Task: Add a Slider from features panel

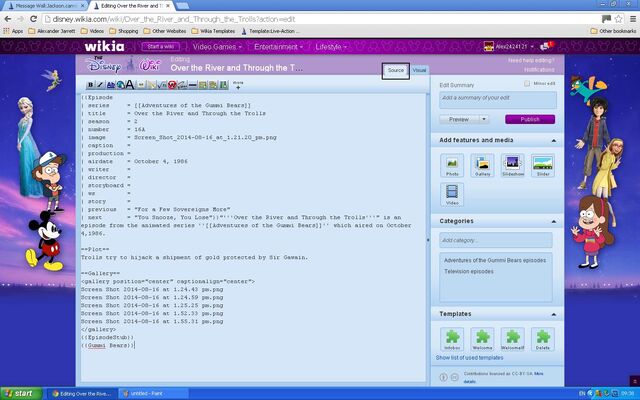Action: [x=543, y=165]
